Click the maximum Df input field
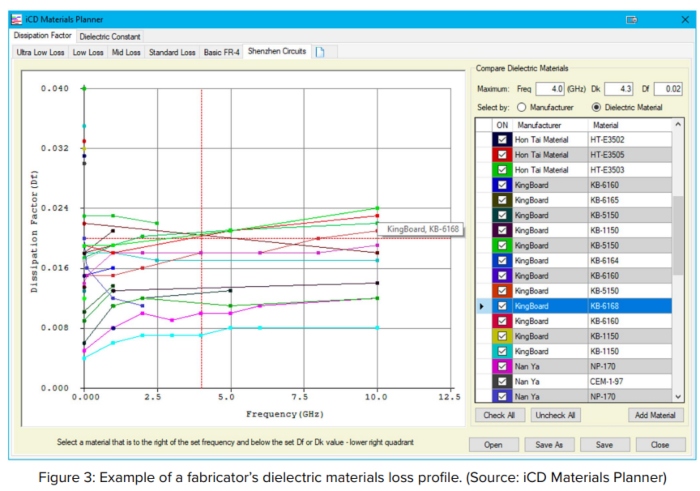This screenshot has width=700, height=491. (x=668, y=89)
